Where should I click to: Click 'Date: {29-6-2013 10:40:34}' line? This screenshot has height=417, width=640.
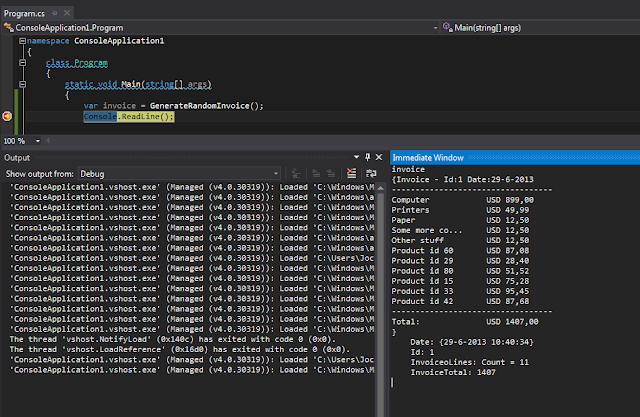(x=472, y=342)
